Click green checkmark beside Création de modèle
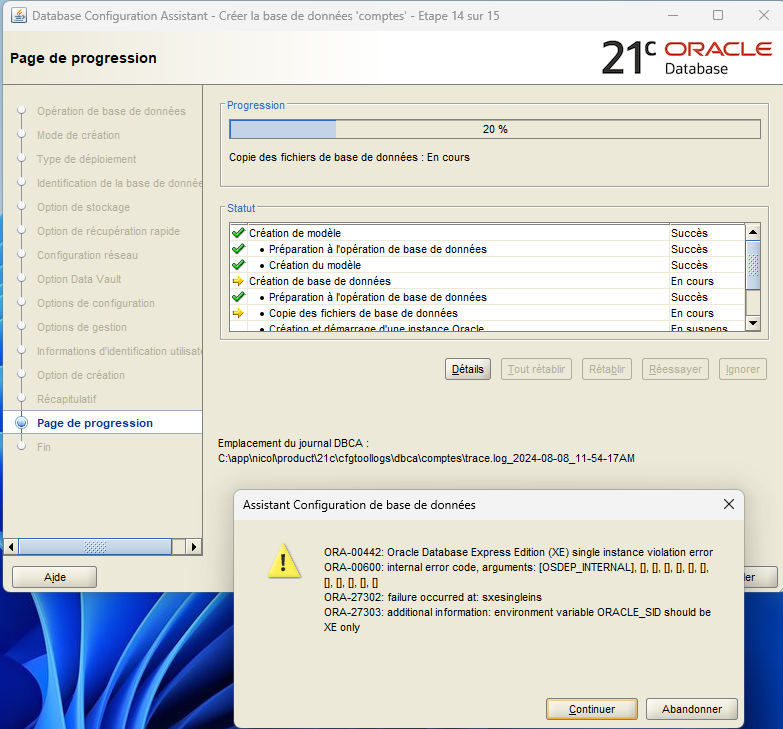The height and width of the screenshot is (729, 783). pyautogui.click(x=238, y=233)
